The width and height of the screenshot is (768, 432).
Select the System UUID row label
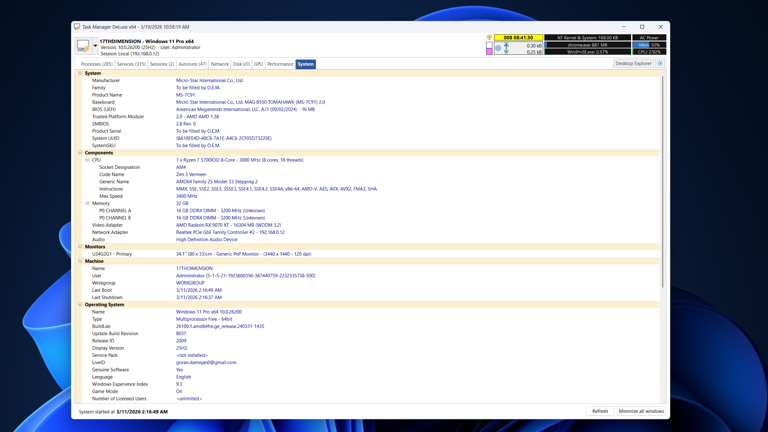105,138
